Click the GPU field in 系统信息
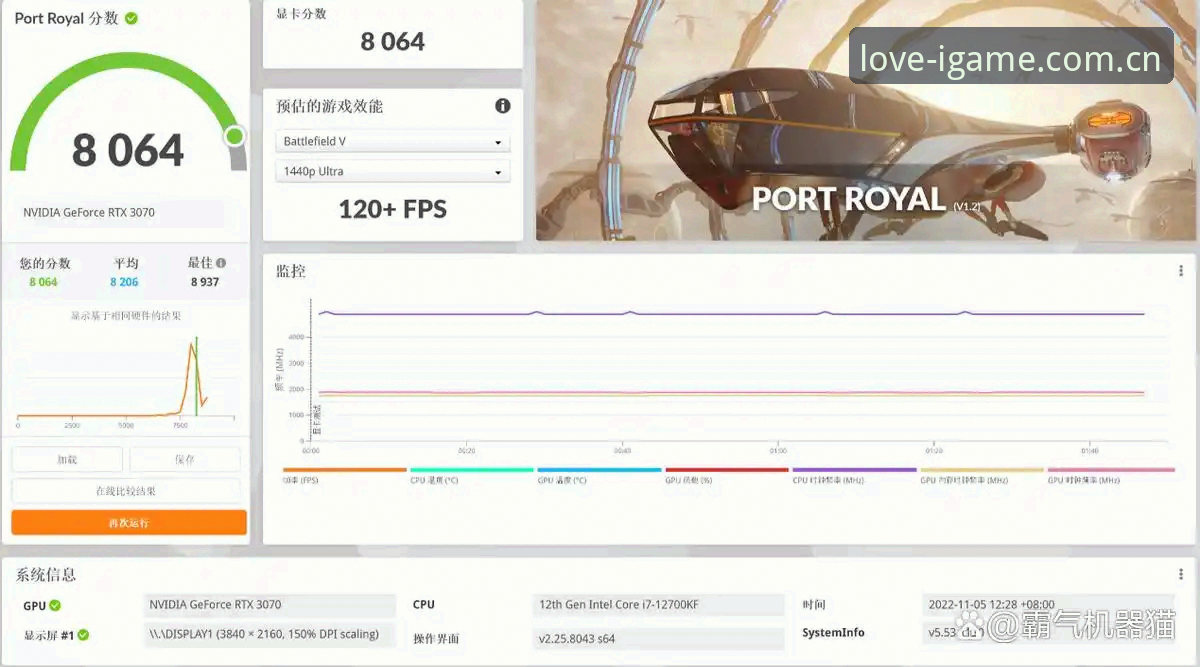Viewport: 1200px width, 667px height. (270, 605)
